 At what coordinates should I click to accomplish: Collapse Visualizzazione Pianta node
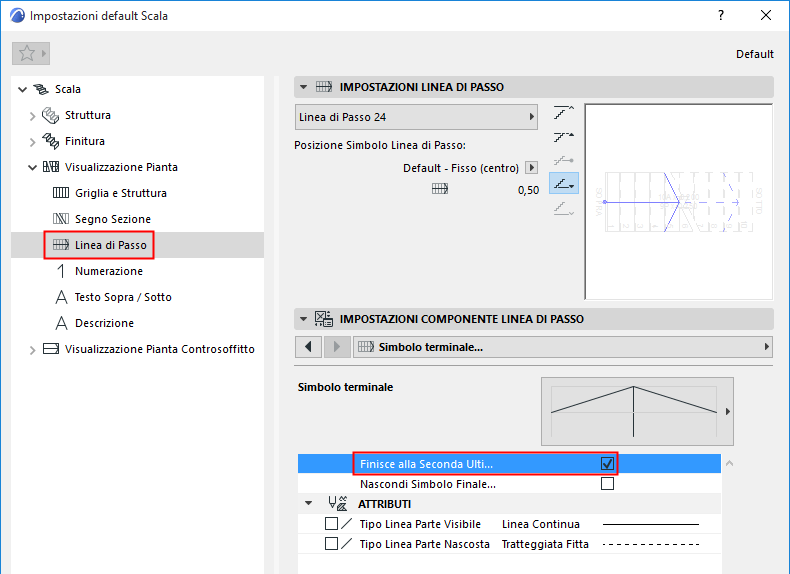(32, 167)
